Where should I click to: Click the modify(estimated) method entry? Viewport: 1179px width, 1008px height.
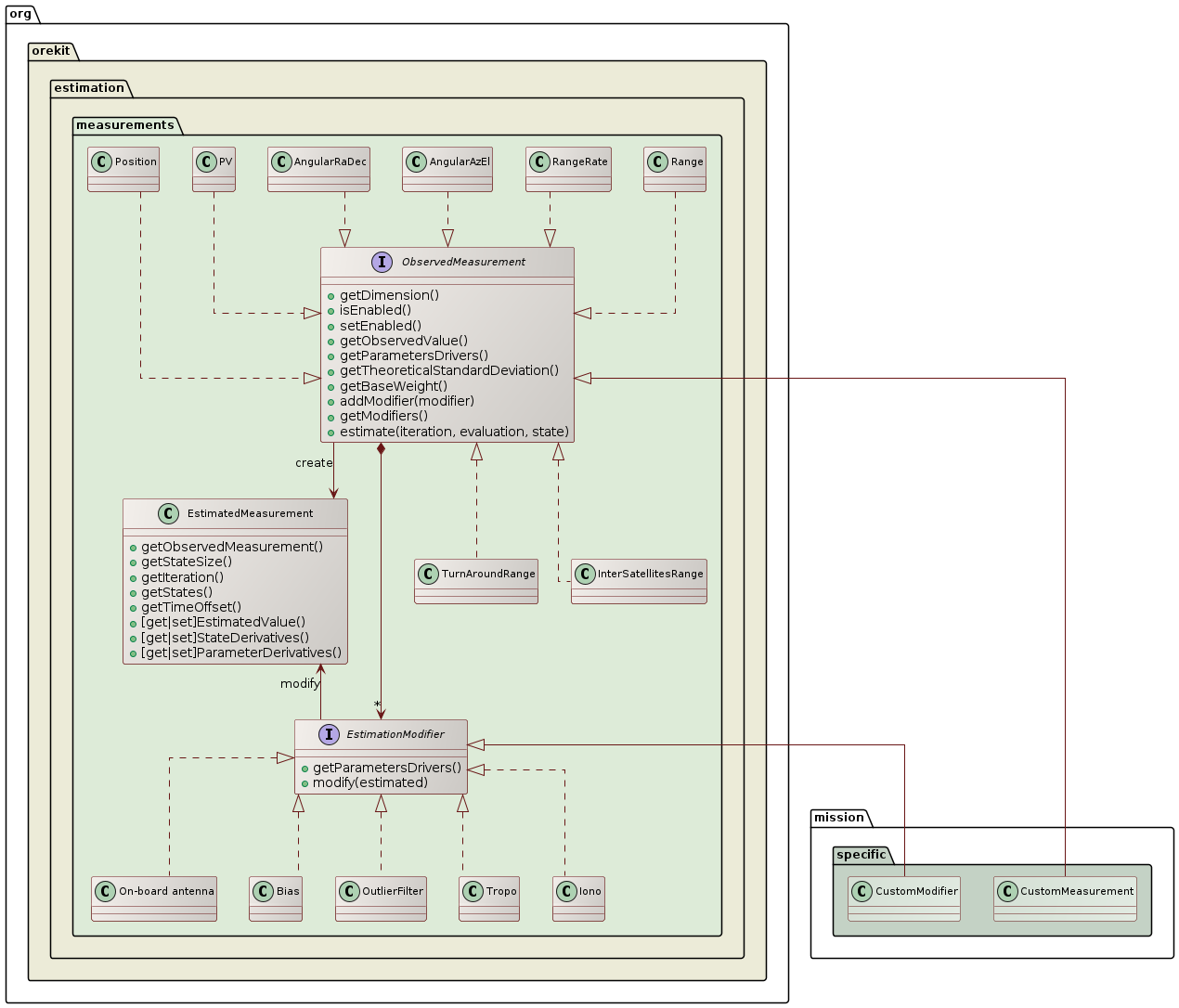368,782
